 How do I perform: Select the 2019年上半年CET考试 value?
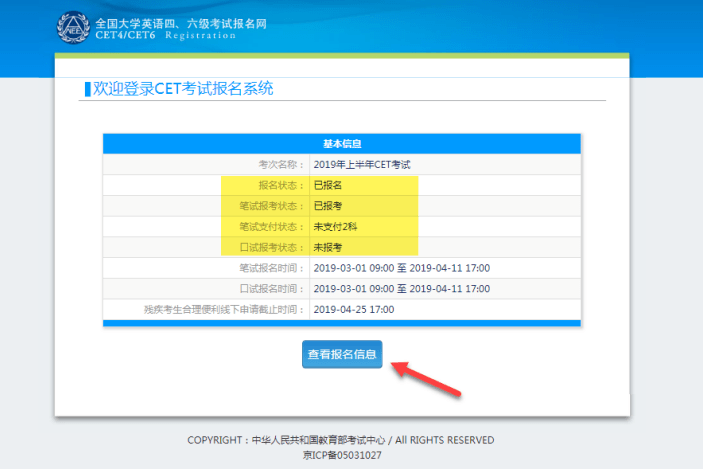coord(362,165)
